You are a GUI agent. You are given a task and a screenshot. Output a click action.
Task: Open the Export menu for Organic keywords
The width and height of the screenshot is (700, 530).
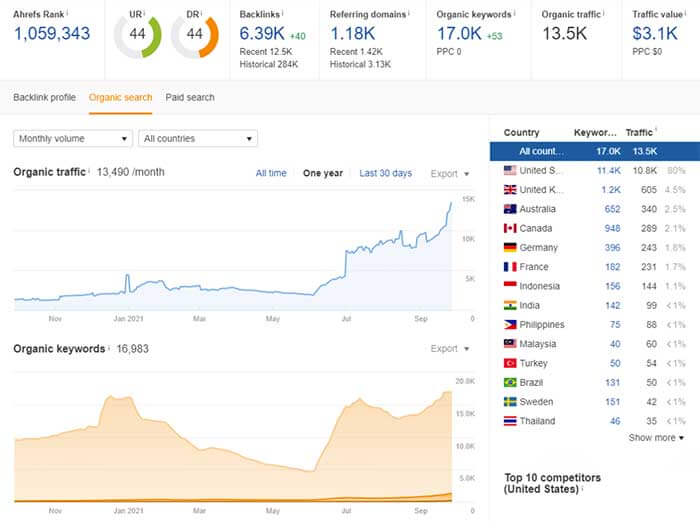click(x=450, y=349)
